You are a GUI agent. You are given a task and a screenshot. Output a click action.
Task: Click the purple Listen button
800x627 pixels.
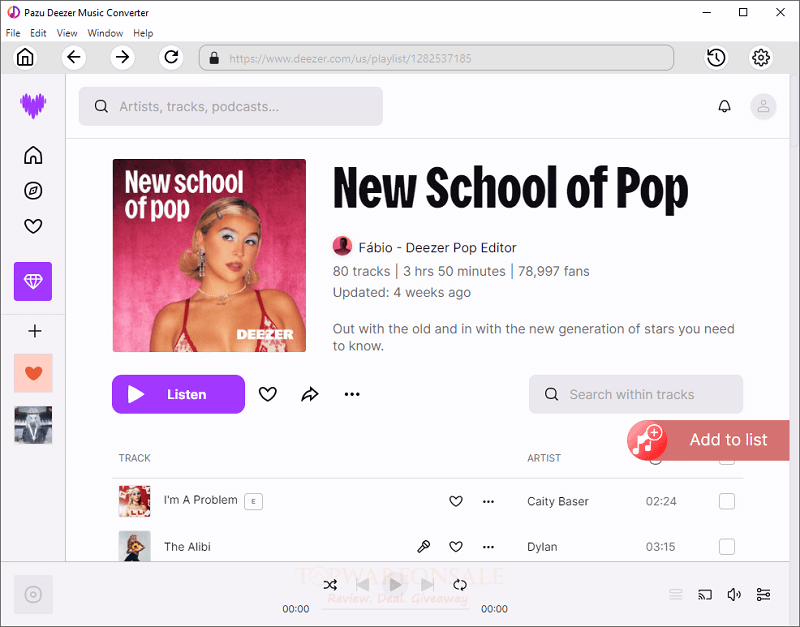tap(178, 394)
